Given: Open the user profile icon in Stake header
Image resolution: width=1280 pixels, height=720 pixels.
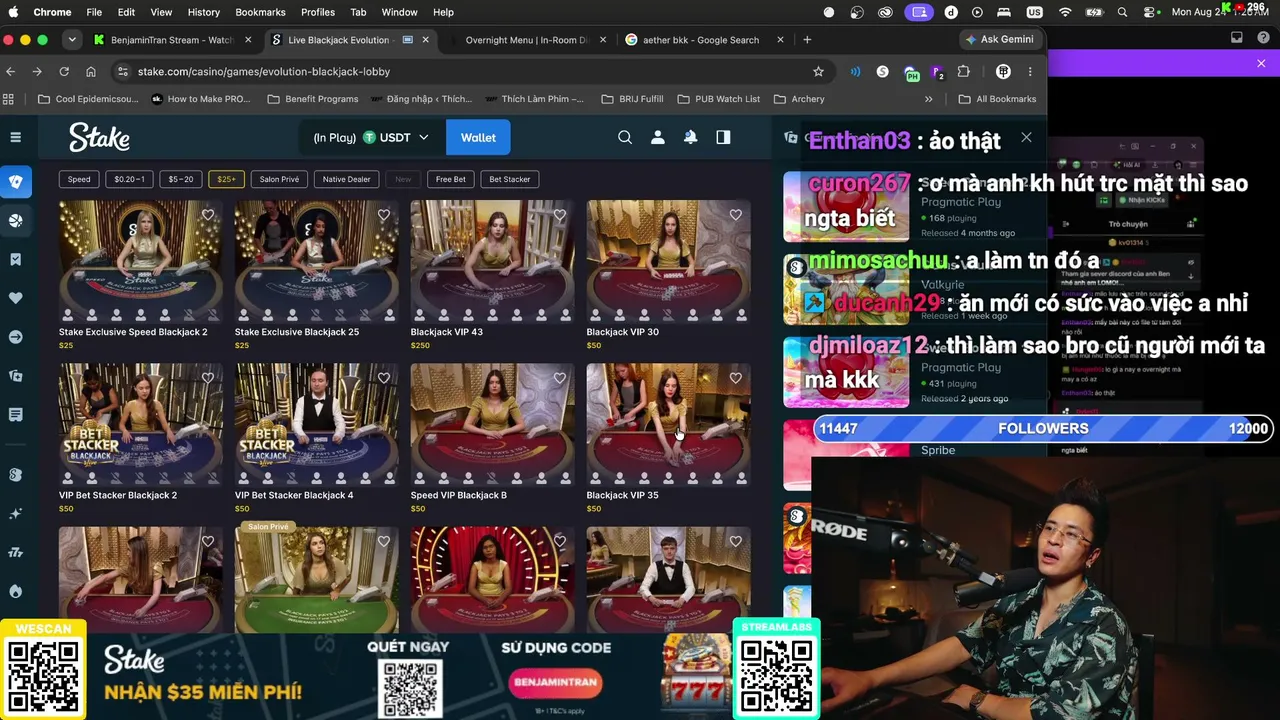Looking at the screenshot, I should coord(658,137).
